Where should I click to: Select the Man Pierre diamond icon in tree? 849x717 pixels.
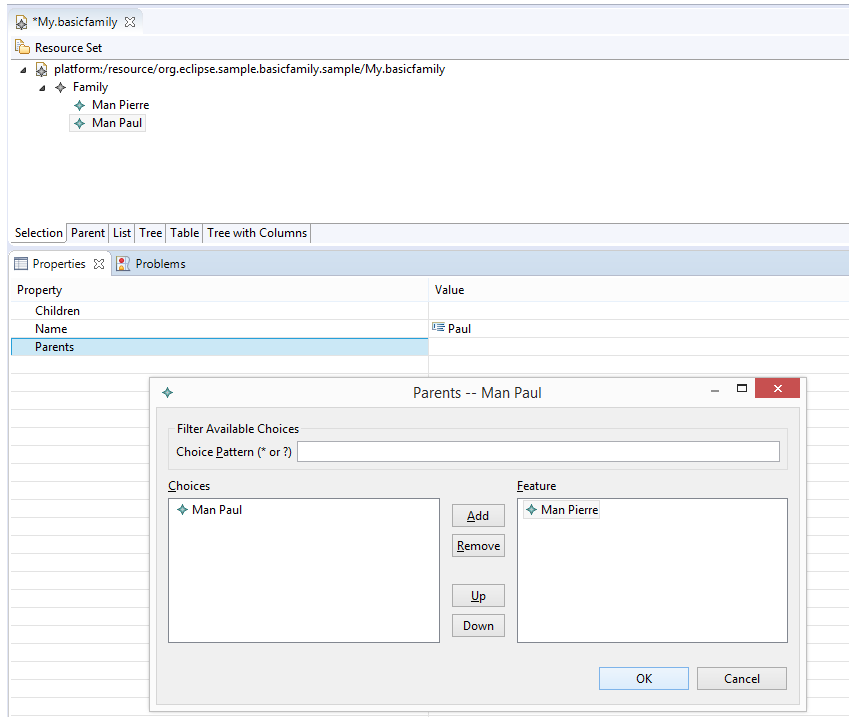(80, 106)
